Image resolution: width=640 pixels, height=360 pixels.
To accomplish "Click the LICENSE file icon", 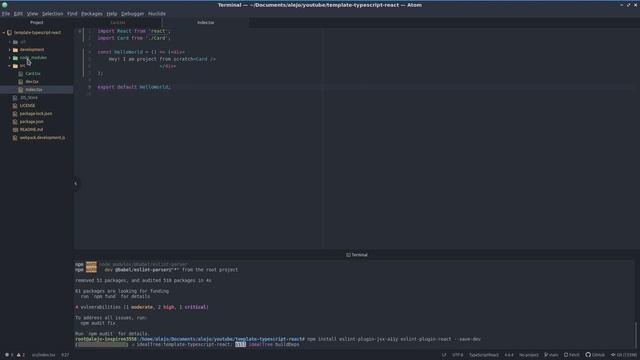I will click(15, 105).
